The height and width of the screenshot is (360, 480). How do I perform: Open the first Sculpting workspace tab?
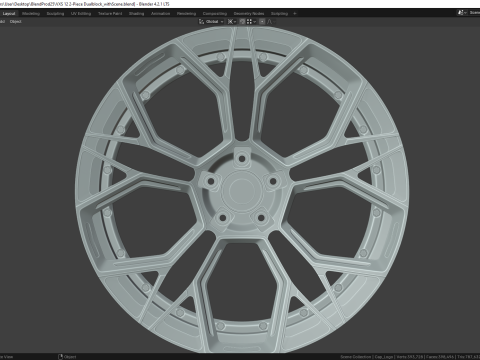coord(55,14)
